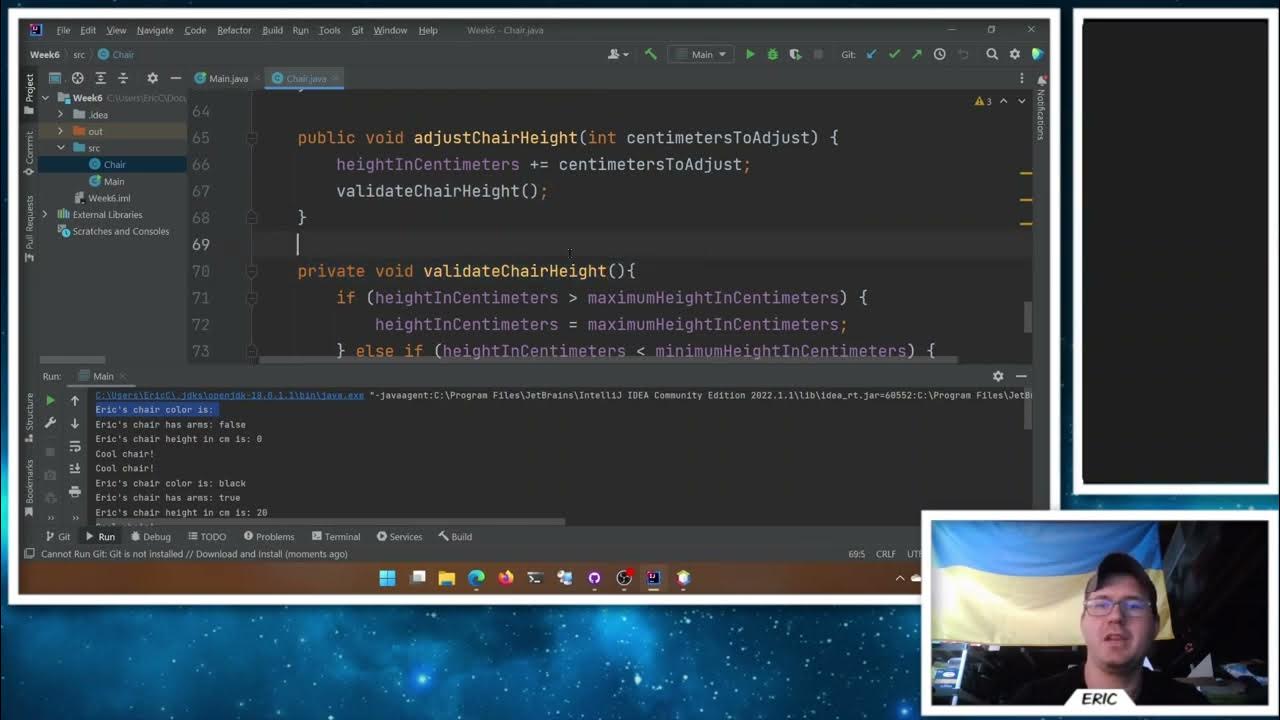This screenshot has width=1280, height=720.
Task: Collapse all items in Project panel
Action: (123, 78)
